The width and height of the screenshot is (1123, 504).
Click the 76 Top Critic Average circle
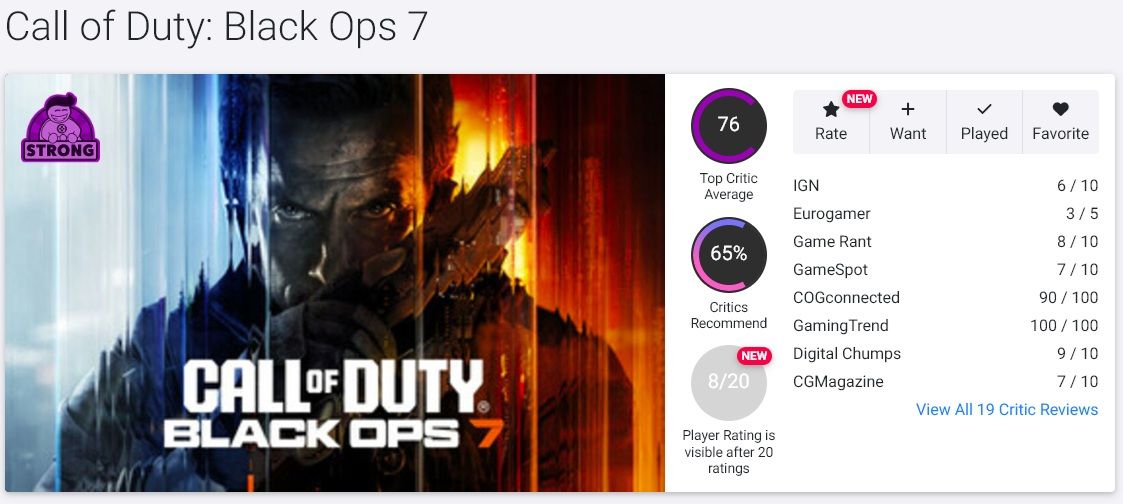pos(729,125)
